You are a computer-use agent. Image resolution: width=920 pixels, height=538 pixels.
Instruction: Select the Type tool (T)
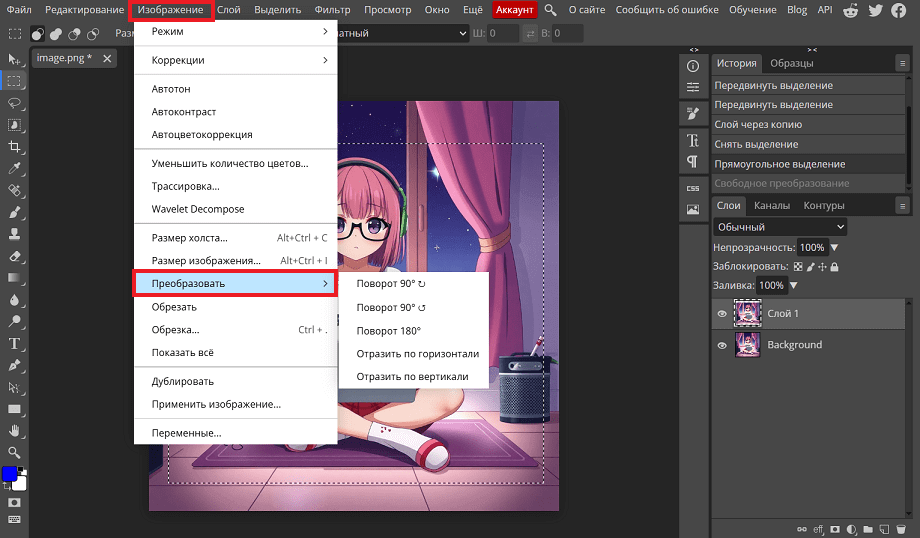(x=15, y=343)
